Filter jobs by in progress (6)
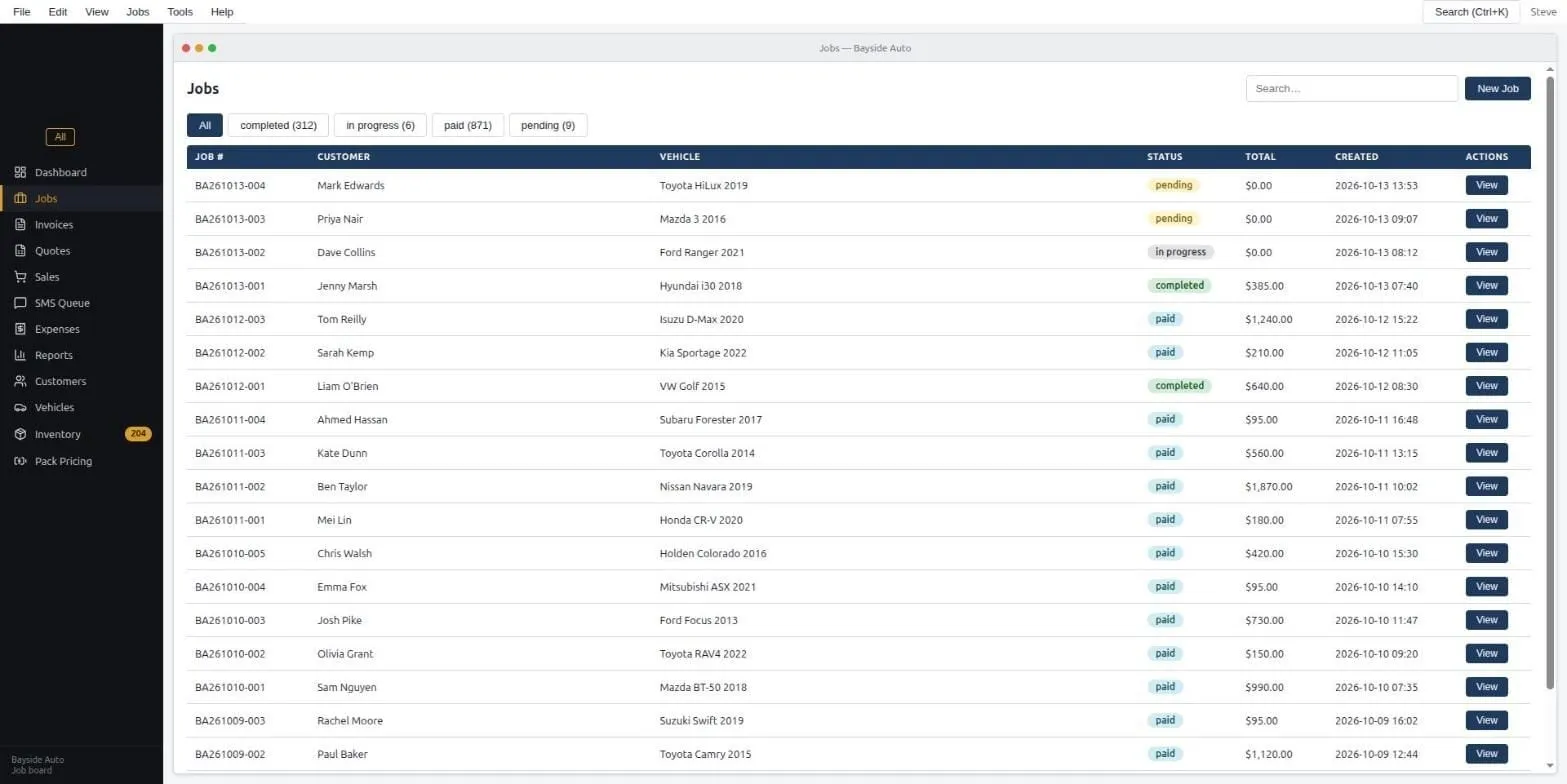Viewport: 1567px width, 784px height. pyautogui.click(x=380, y=125)
